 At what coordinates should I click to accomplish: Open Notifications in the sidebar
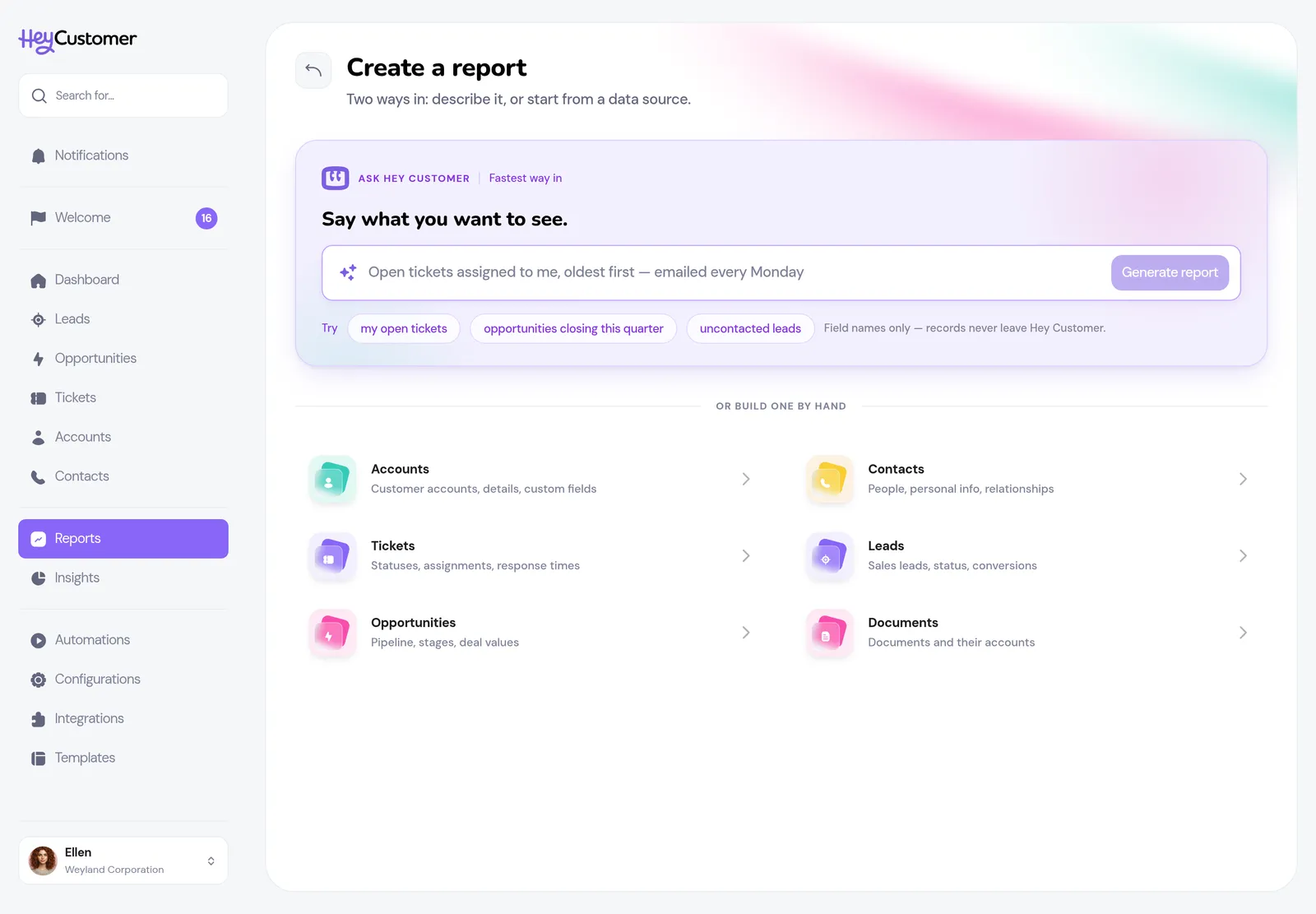click(123, 155)
